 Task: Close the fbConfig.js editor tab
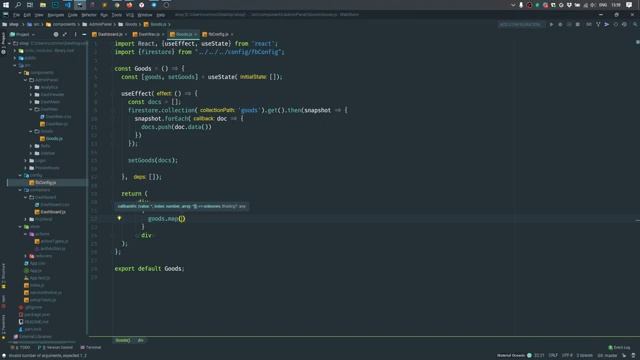232,34
